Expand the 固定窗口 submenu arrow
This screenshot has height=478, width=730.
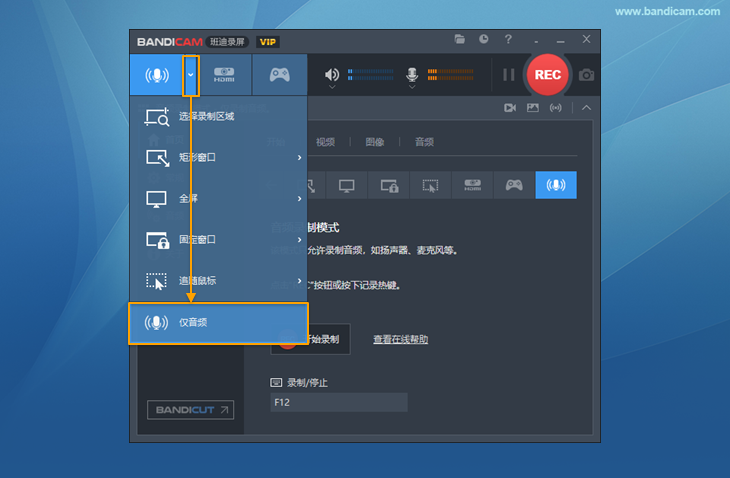[299, 240]
